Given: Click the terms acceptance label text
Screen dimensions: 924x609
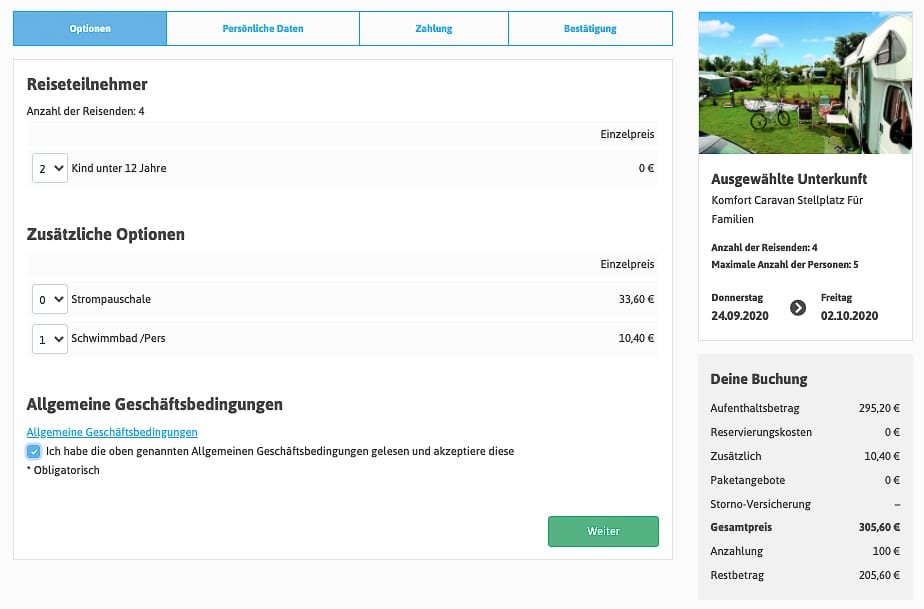Looking at the screenshot, I should [280, 452].
